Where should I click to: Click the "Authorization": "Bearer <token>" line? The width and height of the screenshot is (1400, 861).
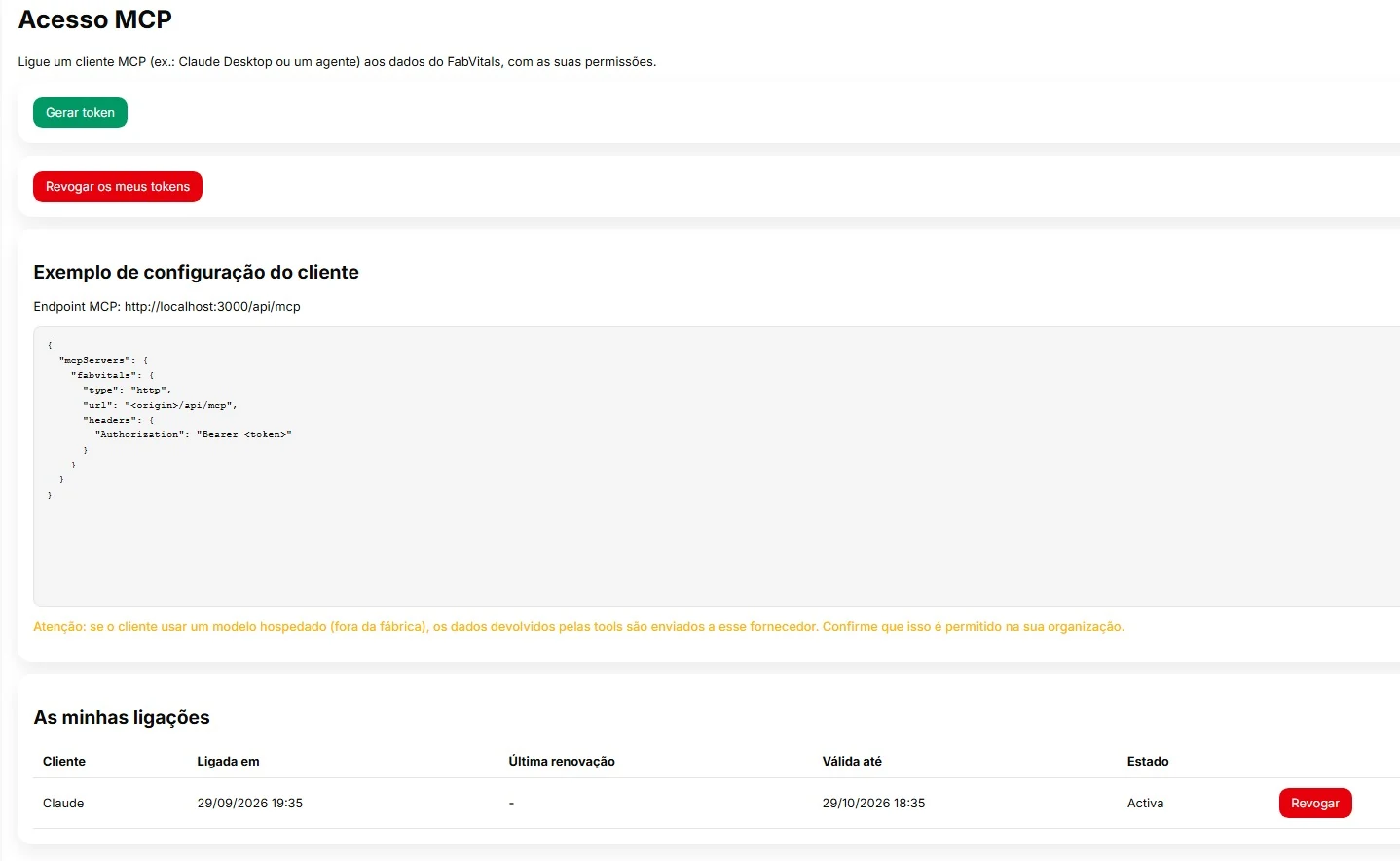(193, 435)
